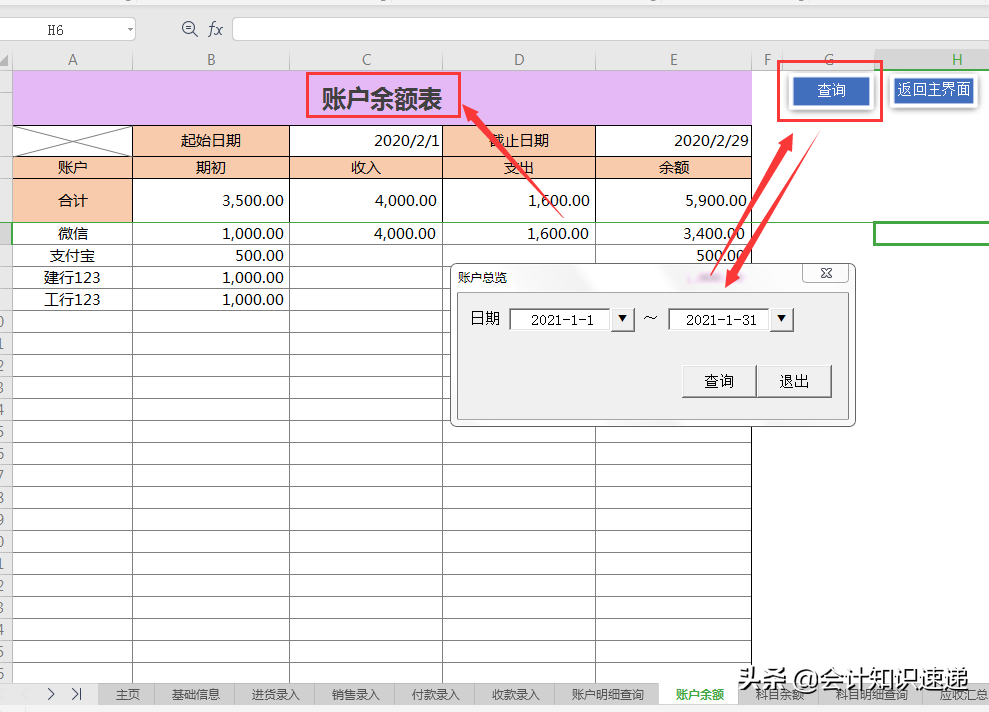Viewport: 989px width, 712px height.
Task: Click the total 余额 cell 5,900.00
Action: point(673,201)
